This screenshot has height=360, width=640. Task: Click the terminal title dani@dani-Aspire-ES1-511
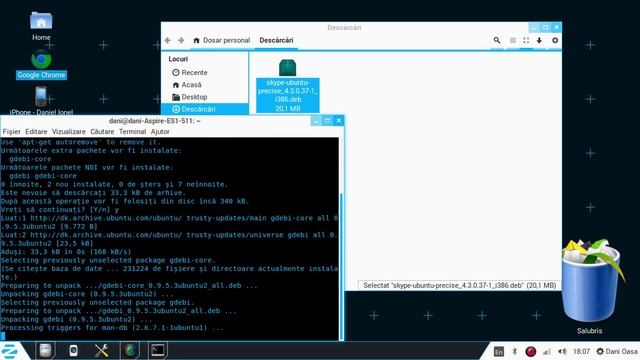click(154, 121)
